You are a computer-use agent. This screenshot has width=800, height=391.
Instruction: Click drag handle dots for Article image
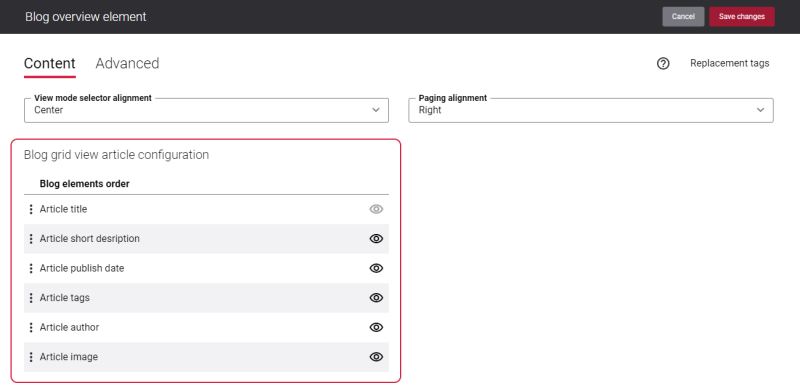click(31, 357)
